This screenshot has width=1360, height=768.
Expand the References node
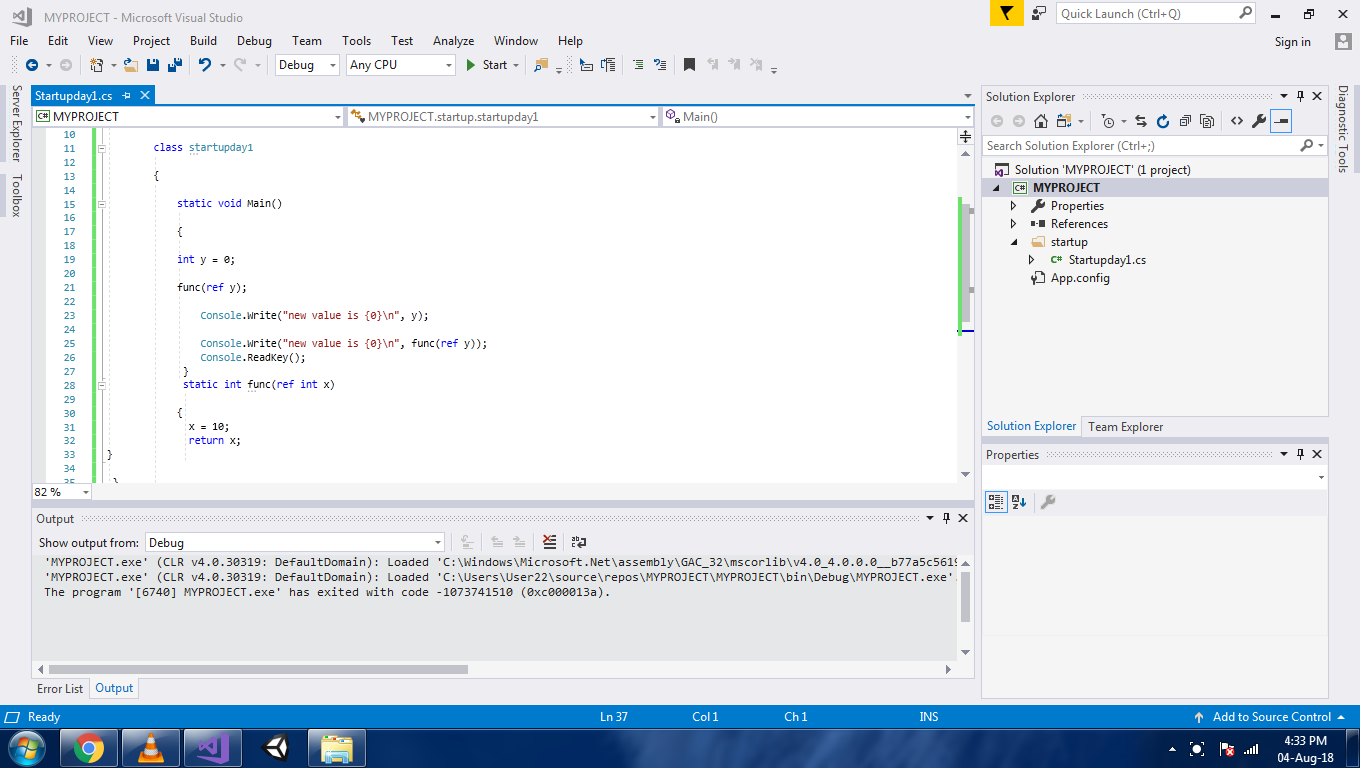point(1013,224)
